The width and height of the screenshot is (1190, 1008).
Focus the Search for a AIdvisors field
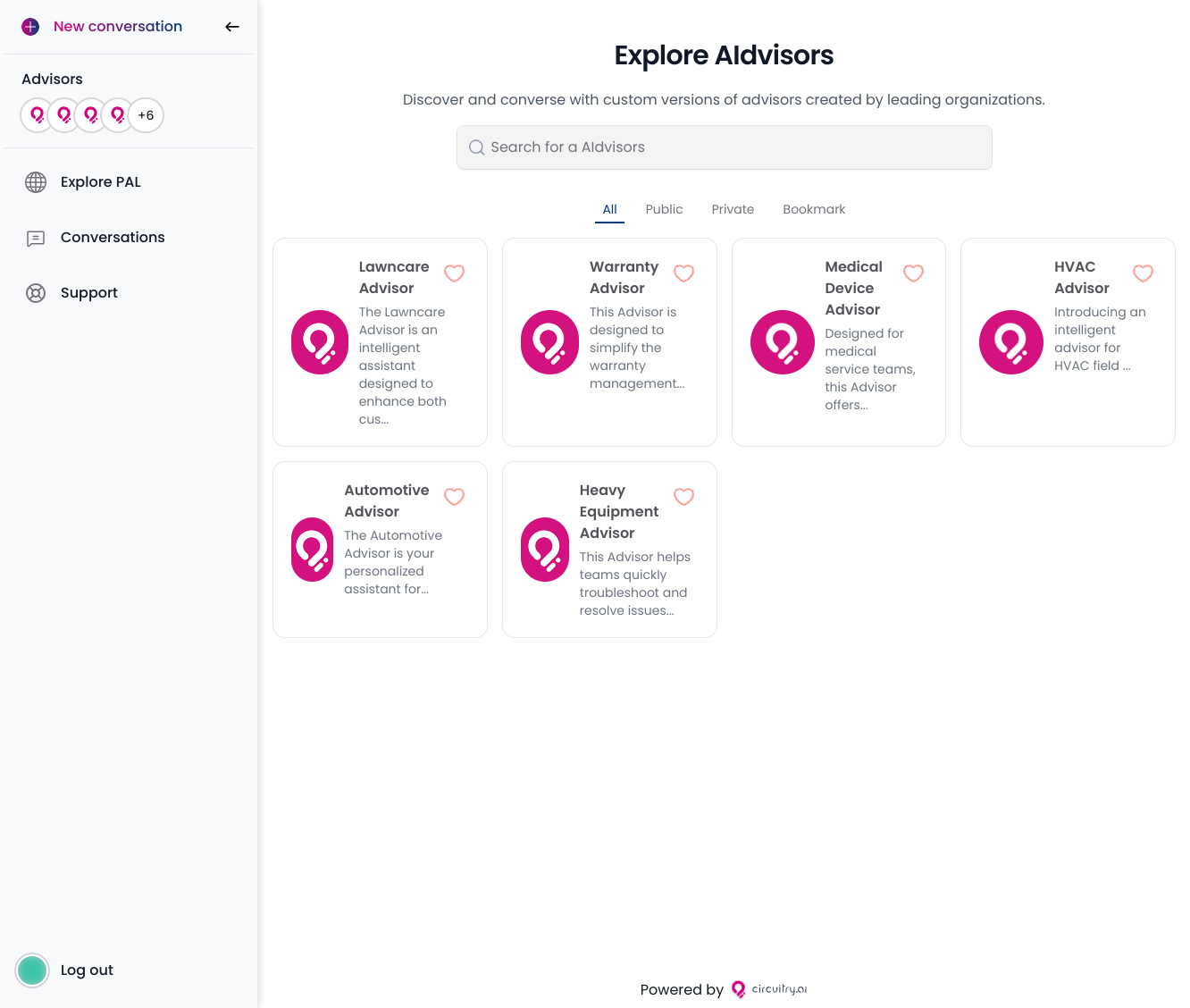click(725, 147)
